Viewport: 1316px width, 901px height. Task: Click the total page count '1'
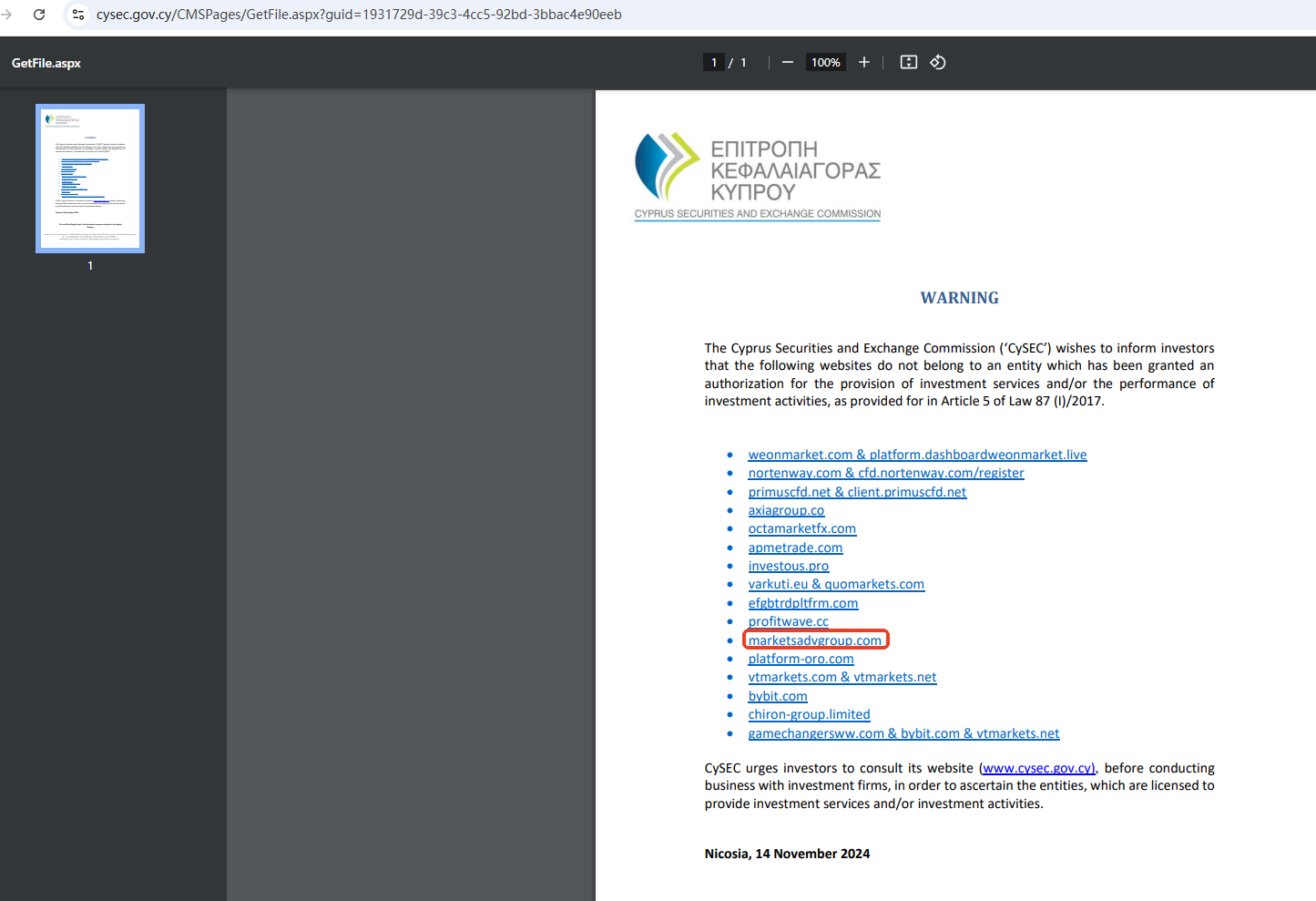743,62
